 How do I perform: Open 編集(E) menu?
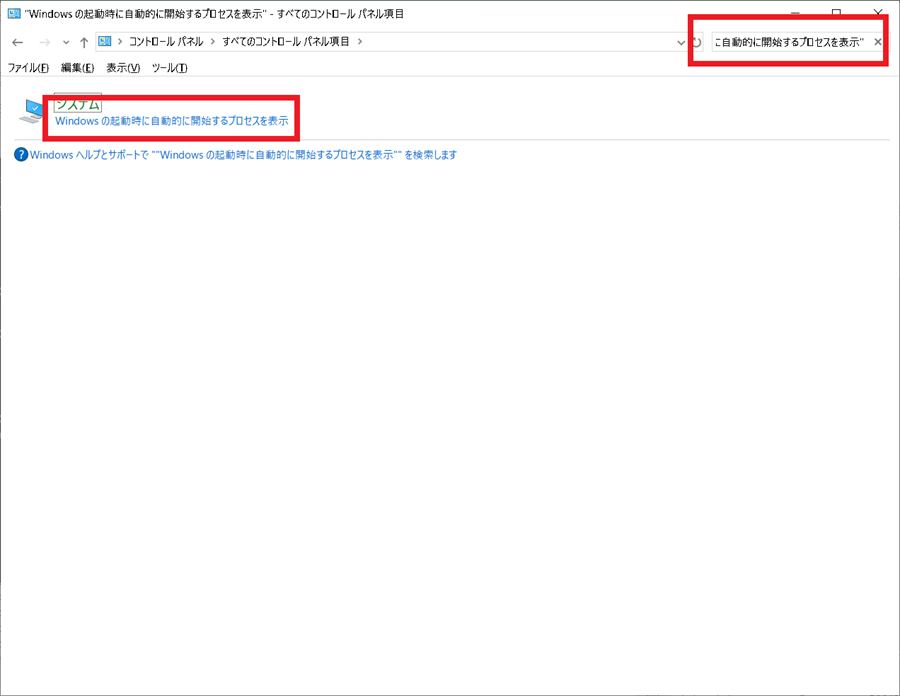[x=77, y=68]
